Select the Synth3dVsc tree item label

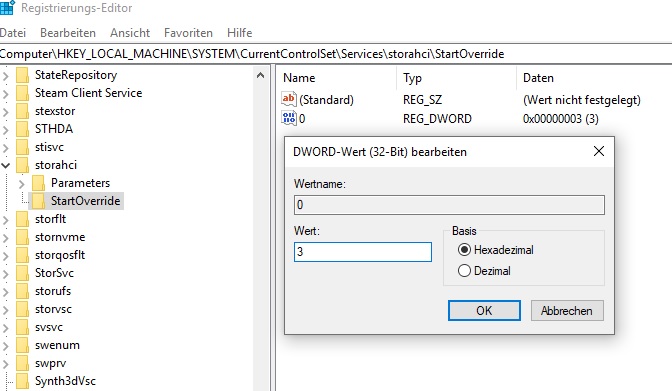[x=65, y=381]
